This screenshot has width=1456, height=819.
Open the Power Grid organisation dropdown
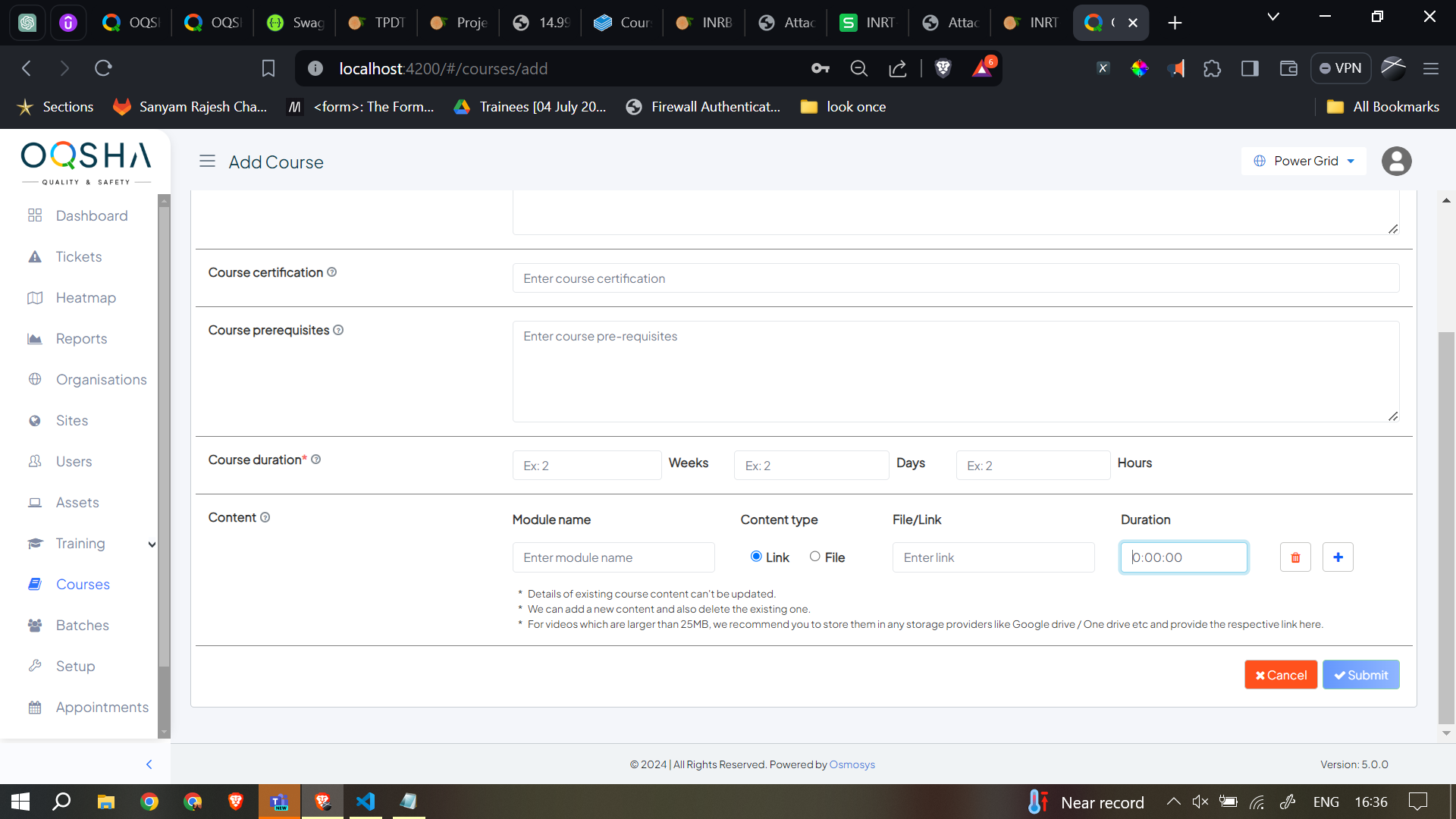1304,161
